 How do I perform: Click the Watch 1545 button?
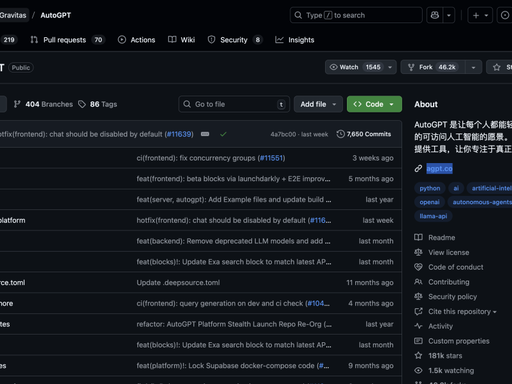click(355, 67)
